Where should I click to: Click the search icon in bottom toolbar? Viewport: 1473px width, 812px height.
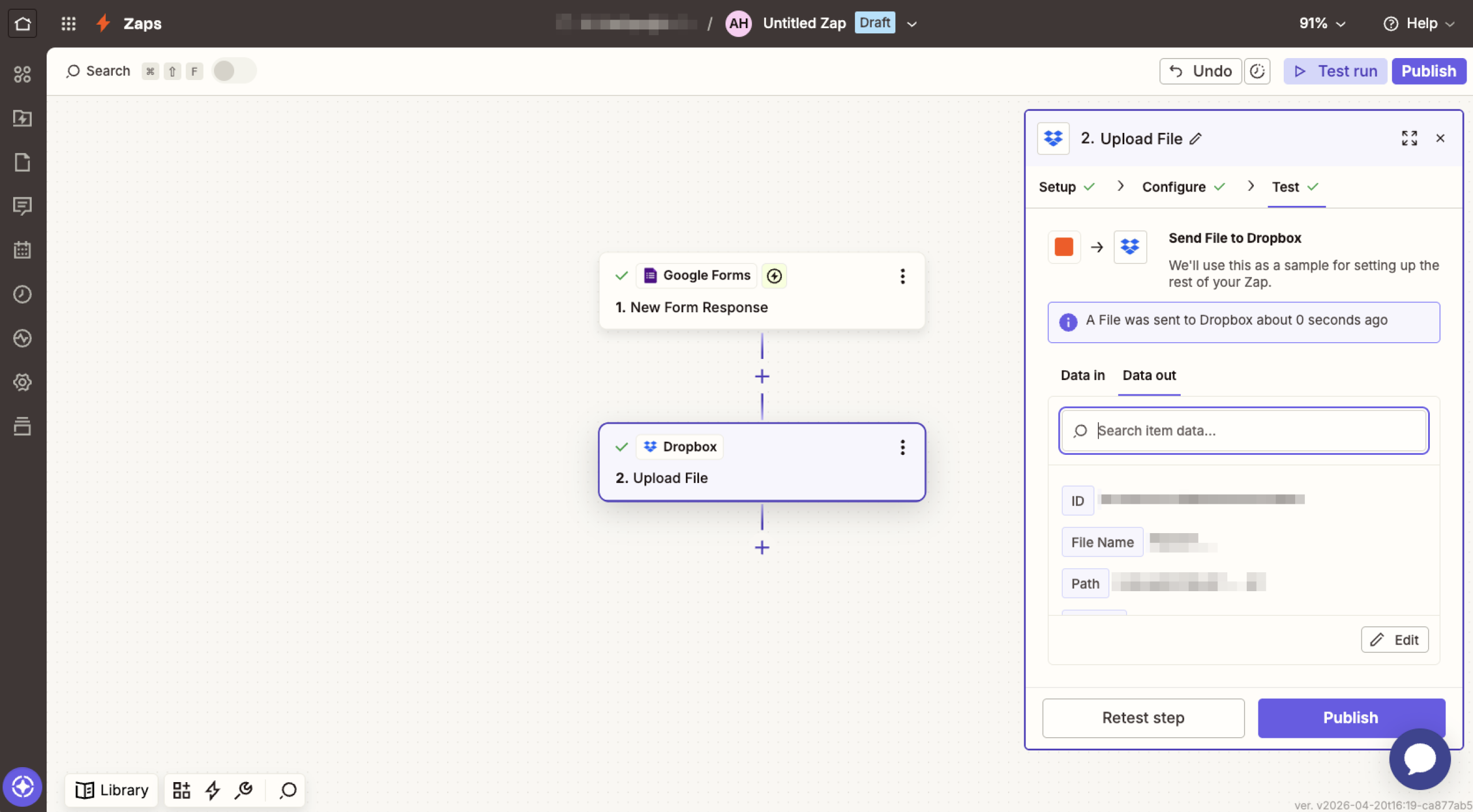pyautogui.click(x=287, y=790)
